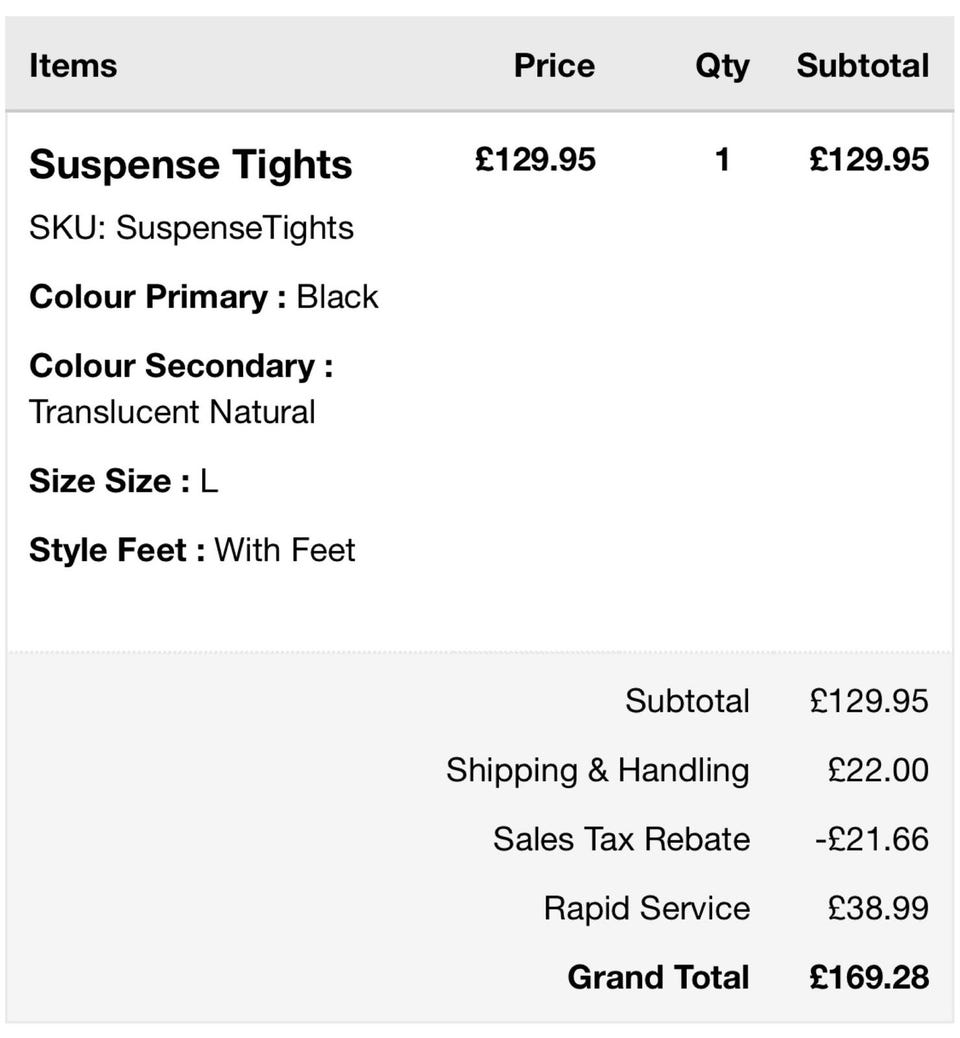This screenshot has height=1038, width=960.
Task: Click the Translucent Natural secondary colour
Action: (x=172, y=412)
